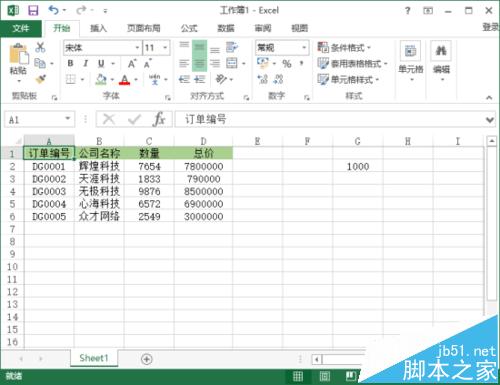
Task: Toggle center horizontal alignment
Action: (x=199, y=63)
